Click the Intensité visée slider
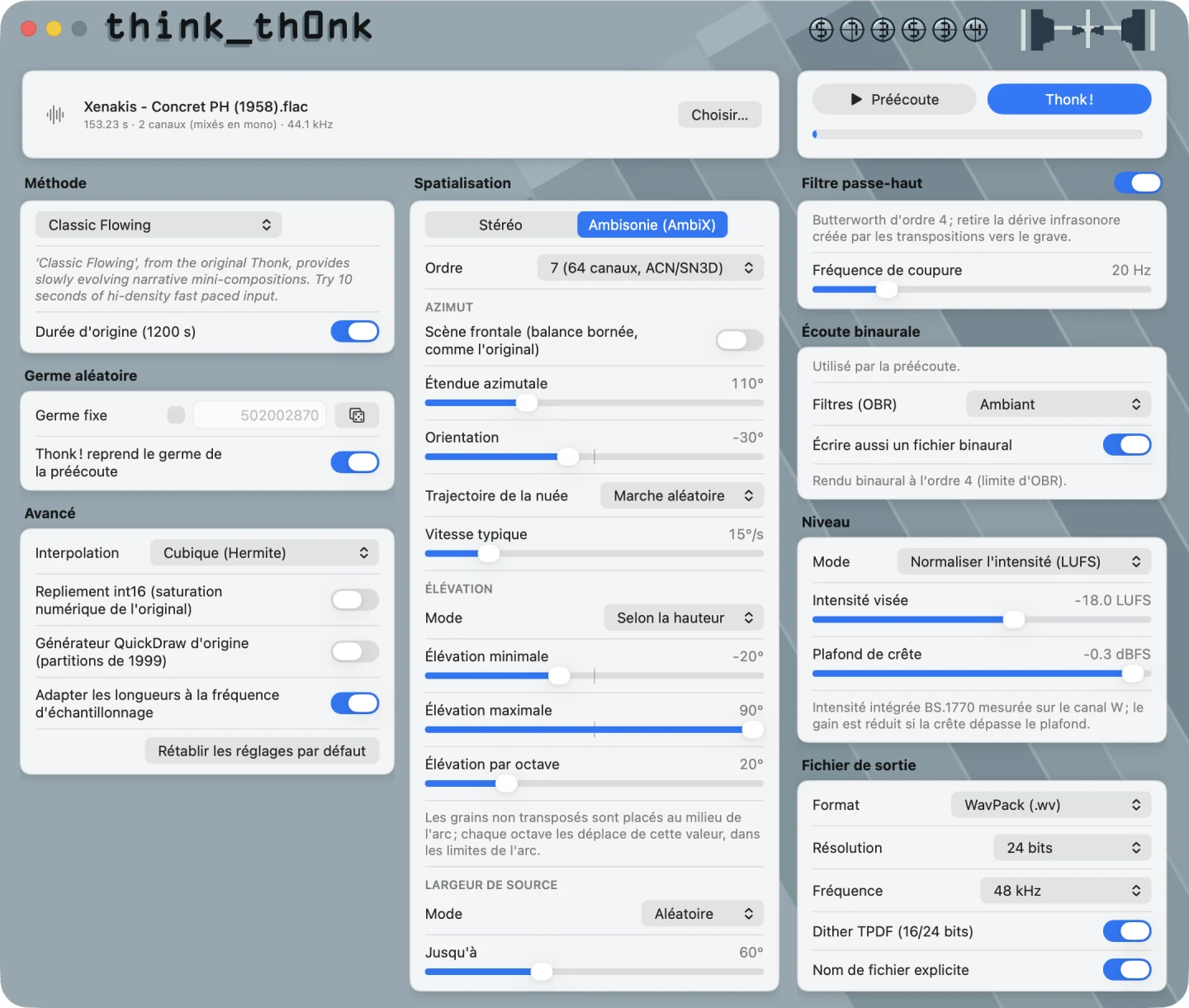 (x=982, y=620)
